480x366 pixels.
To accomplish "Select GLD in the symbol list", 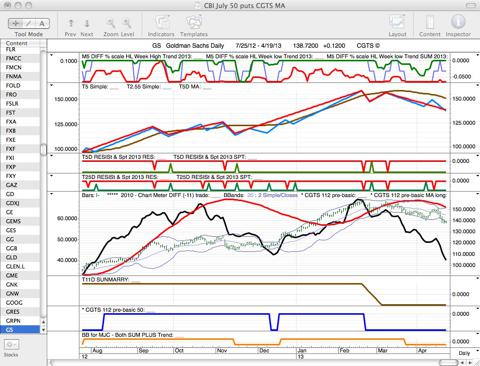I will (x=11, y=257).
